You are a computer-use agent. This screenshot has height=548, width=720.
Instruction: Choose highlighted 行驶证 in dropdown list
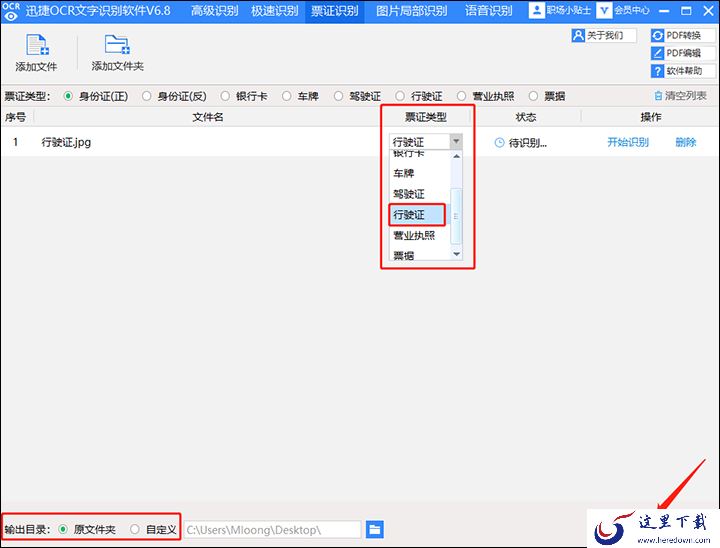[417, 215]
